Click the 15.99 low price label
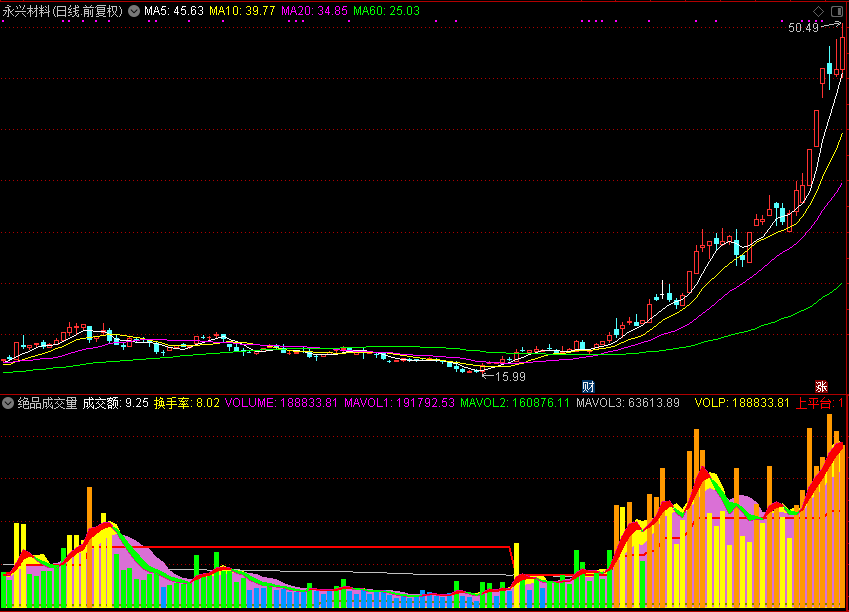Screen dimensions: 849x612 click(x=511, y=376)
